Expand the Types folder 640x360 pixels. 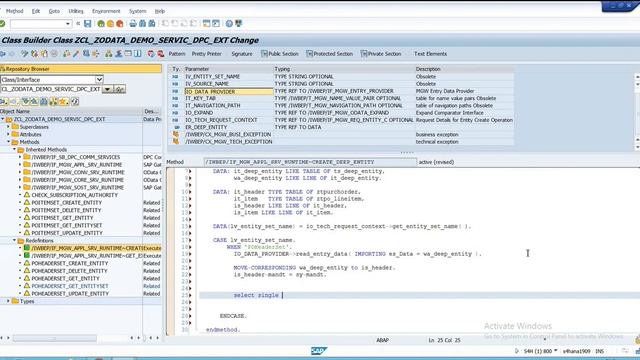[9, 301]
